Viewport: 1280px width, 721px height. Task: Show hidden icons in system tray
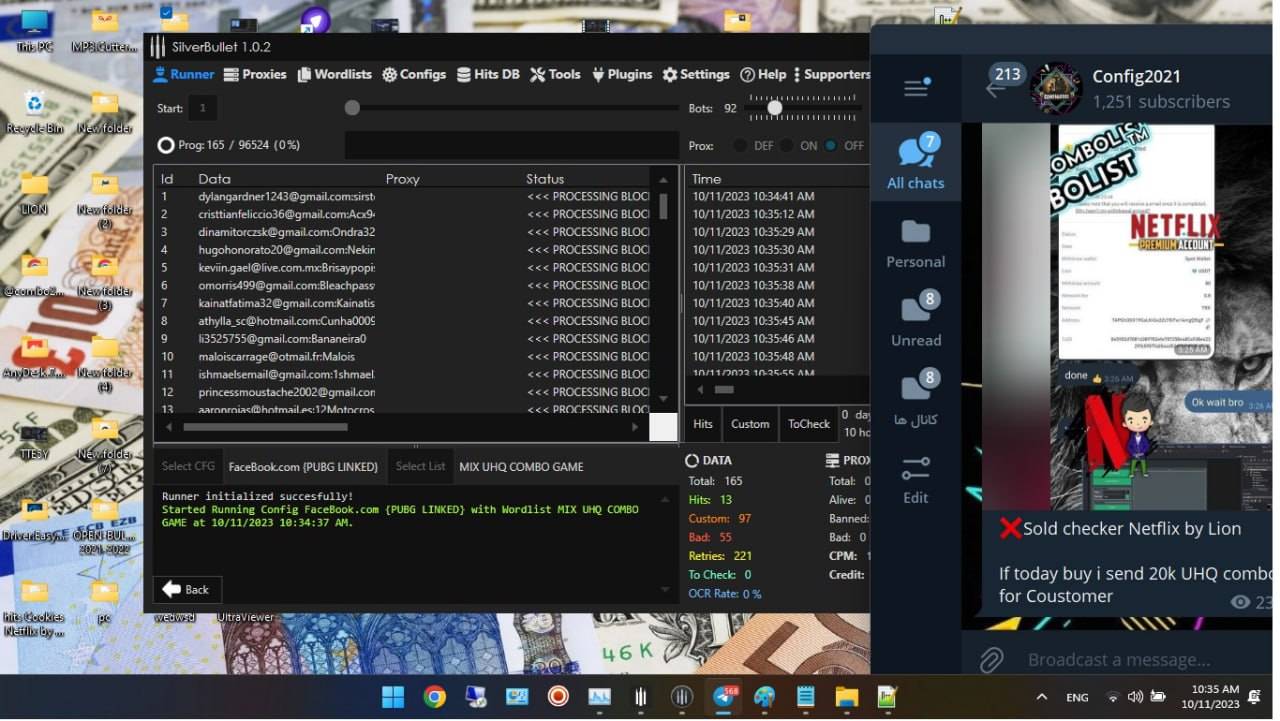pos(1041,697)
